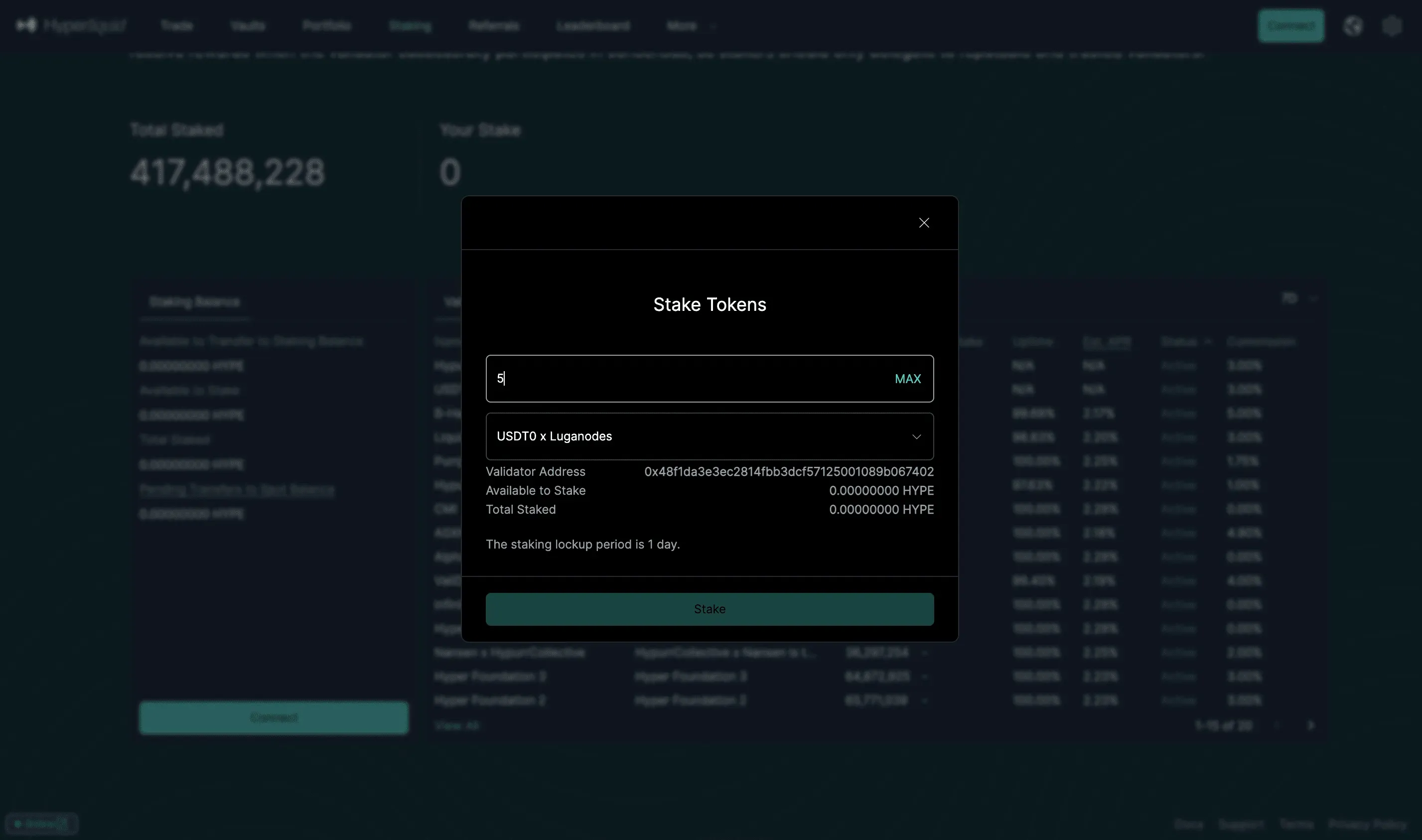This screenshot has height=840, width=1422.
Task: Sort the table by the Est. APR column
Action: (1106, 342)
